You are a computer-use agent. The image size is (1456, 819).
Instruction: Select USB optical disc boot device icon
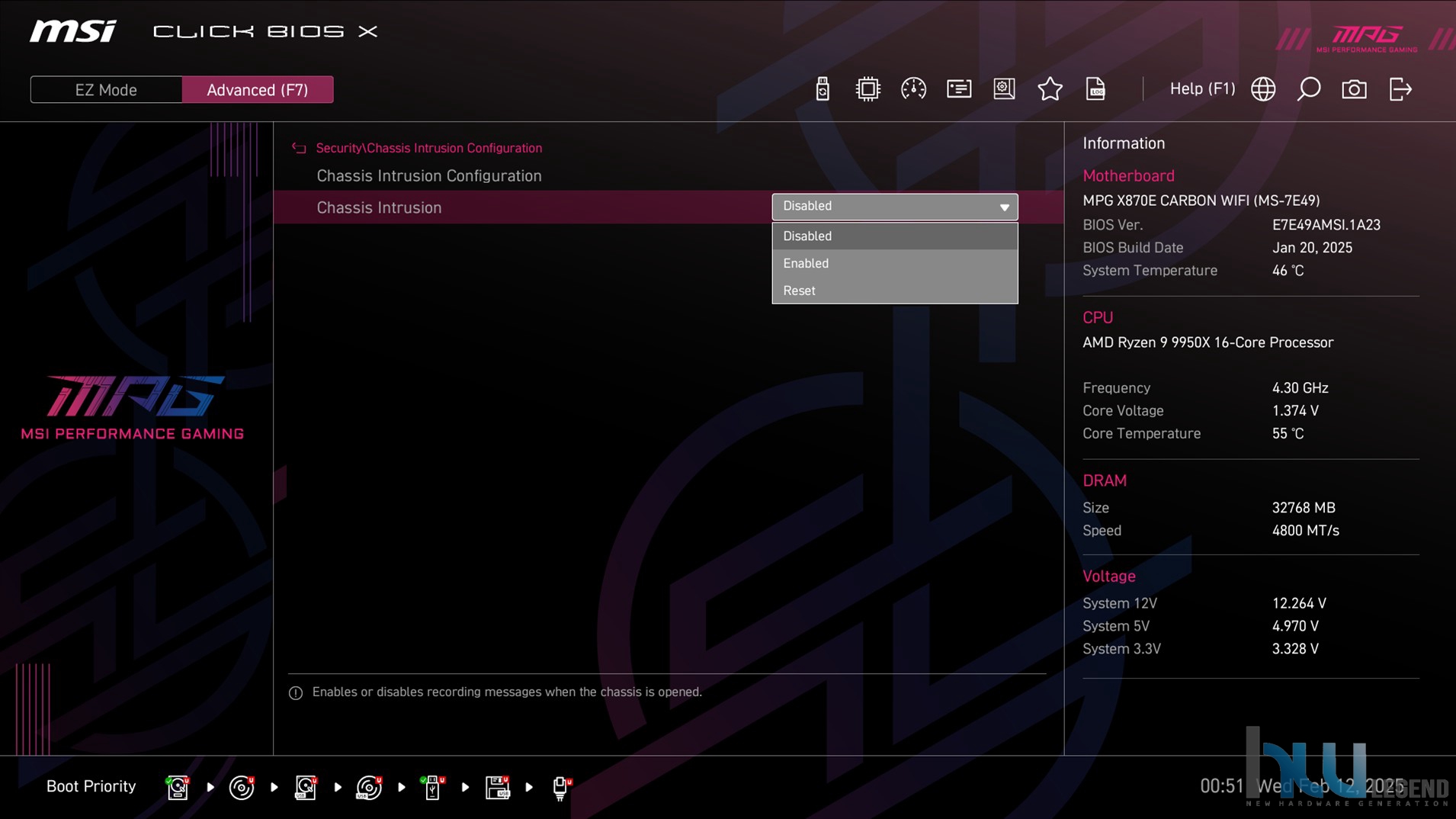pyautogui.click(x=369, y=787)
